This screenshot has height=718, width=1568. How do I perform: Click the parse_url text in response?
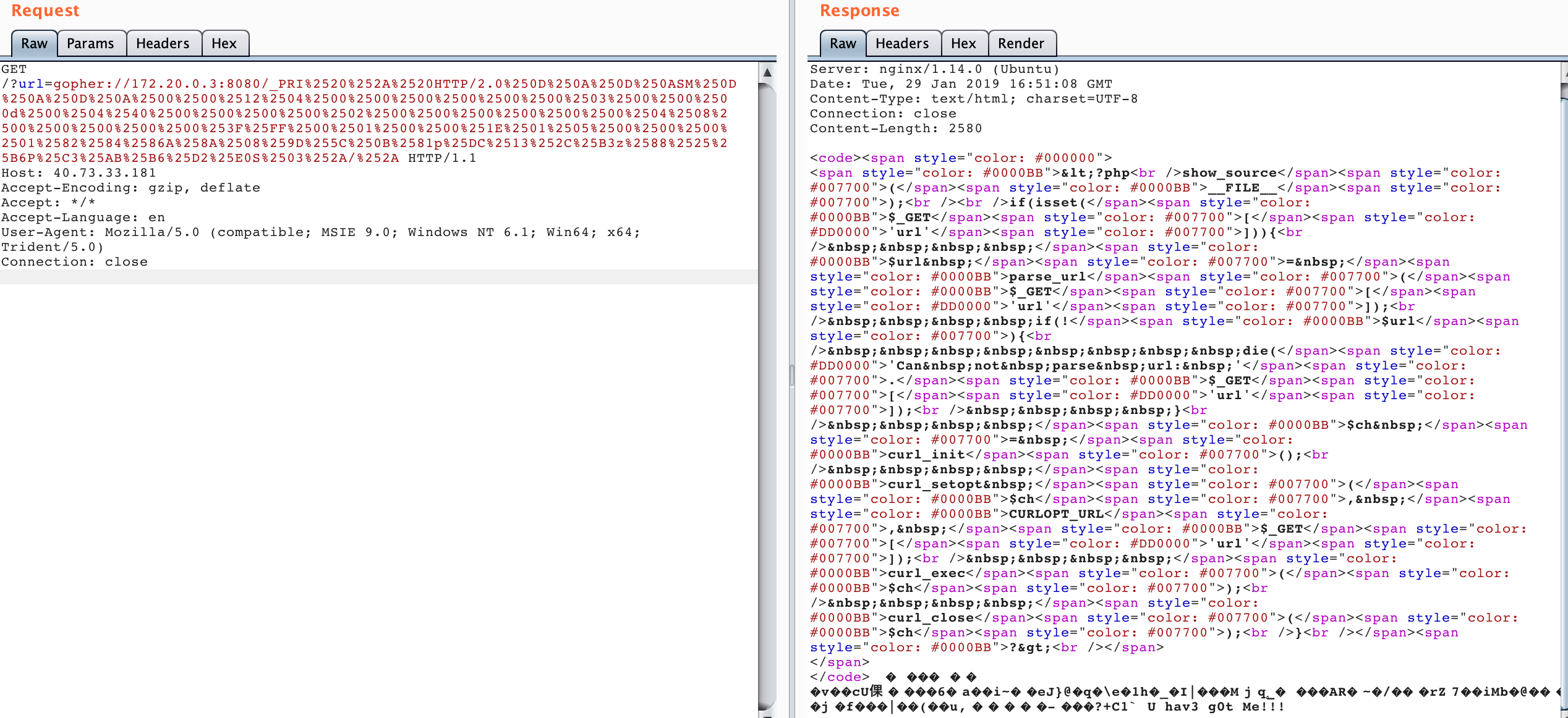pos(1048,277)
